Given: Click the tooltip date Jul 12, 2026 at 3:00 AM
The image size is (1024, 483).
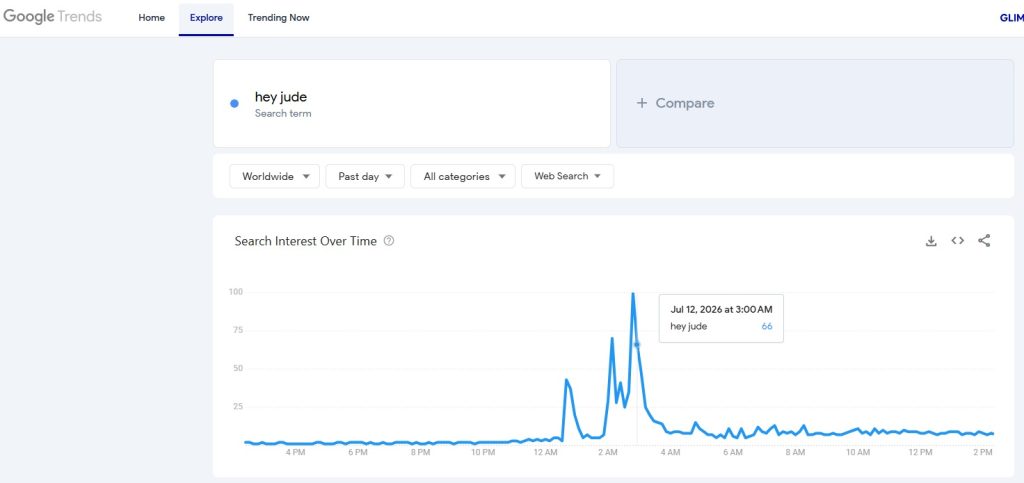Looking at the screenshot, I should pos(721,309).
